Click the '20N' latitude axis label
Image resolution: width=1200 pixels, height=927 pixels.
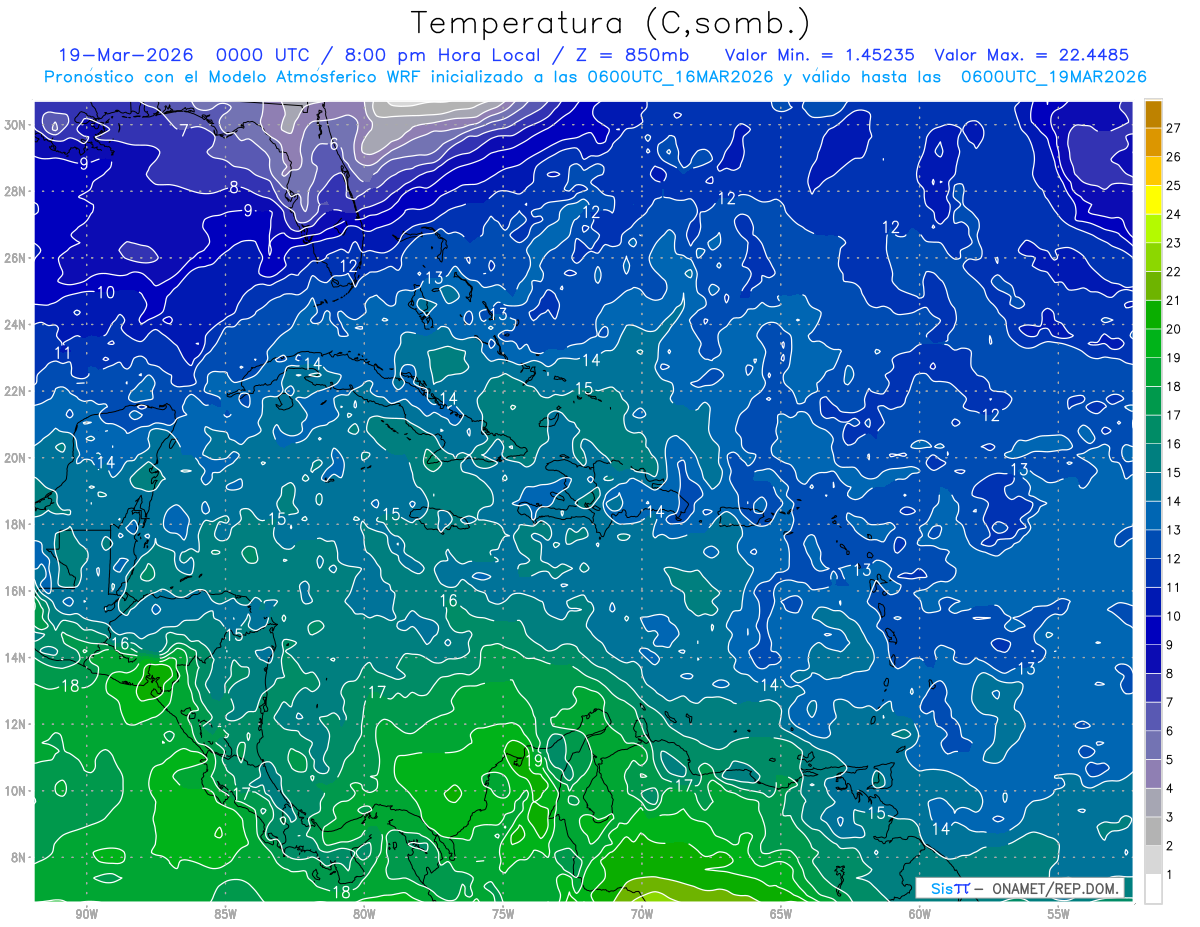pyautogui.click(x=17, y=458)
